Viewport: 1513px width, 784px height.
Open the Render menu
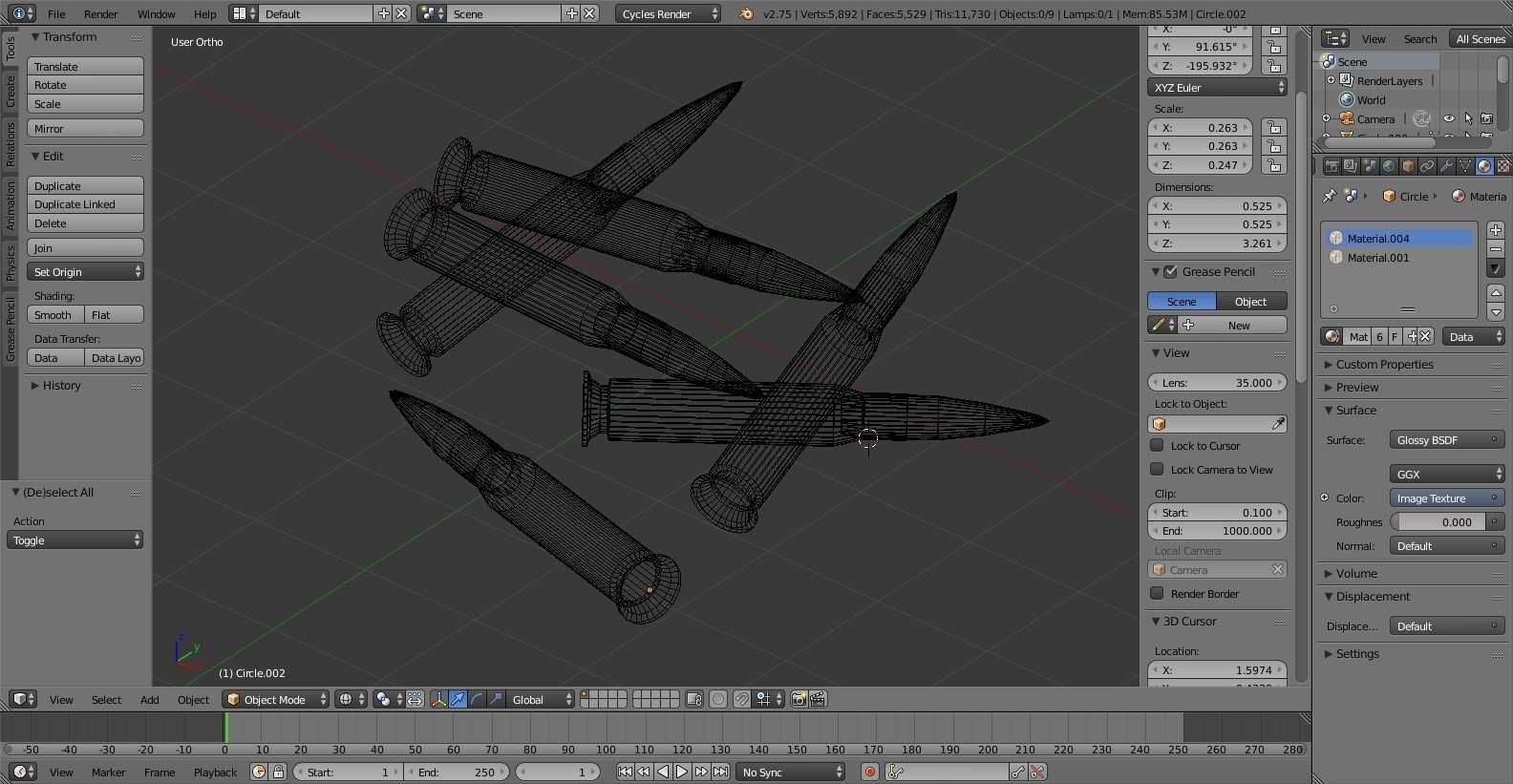[x=100, y=14]
